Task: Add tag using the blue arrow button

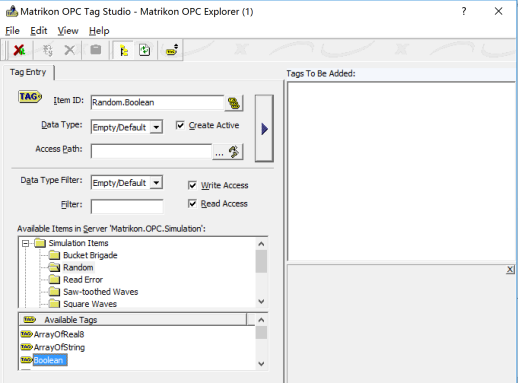Action: coord(264,128)
